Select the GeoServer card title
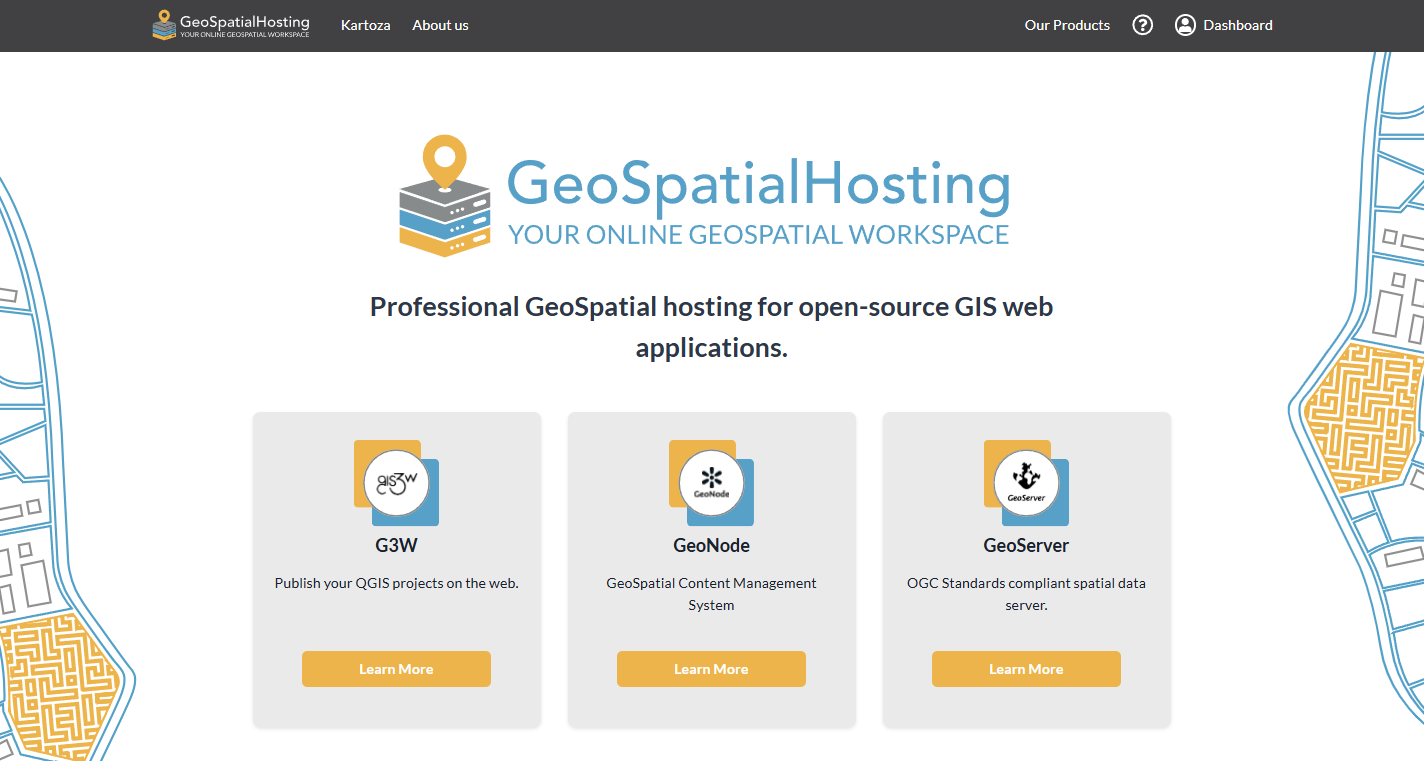1424x761 pixels. pyautogui.click(x=1026, y=546)
